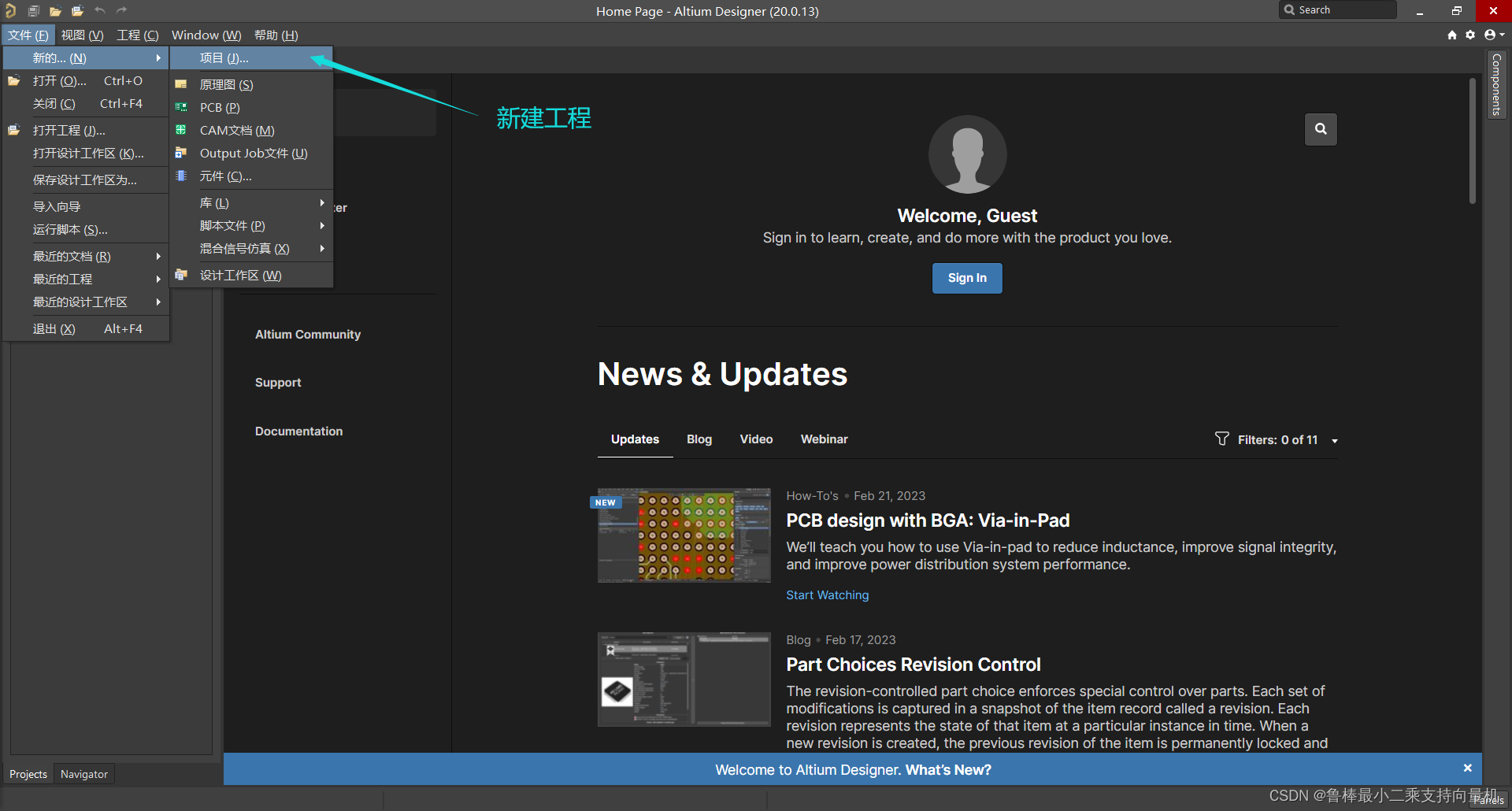Screen dimensions: 1512x811
Task: Choose 新的... (N) menu entry
Action: pos(86,57)
